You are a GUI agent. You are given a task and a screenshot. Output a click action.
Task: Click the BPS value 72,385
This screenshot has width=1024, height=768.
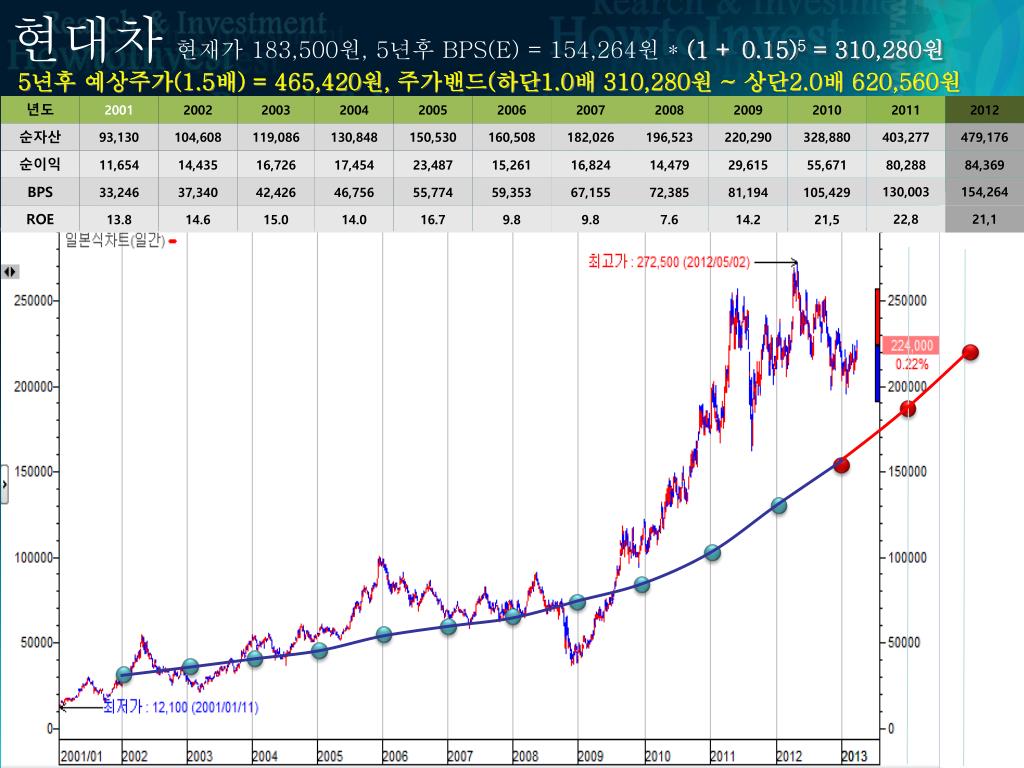(x=669, y=193)
